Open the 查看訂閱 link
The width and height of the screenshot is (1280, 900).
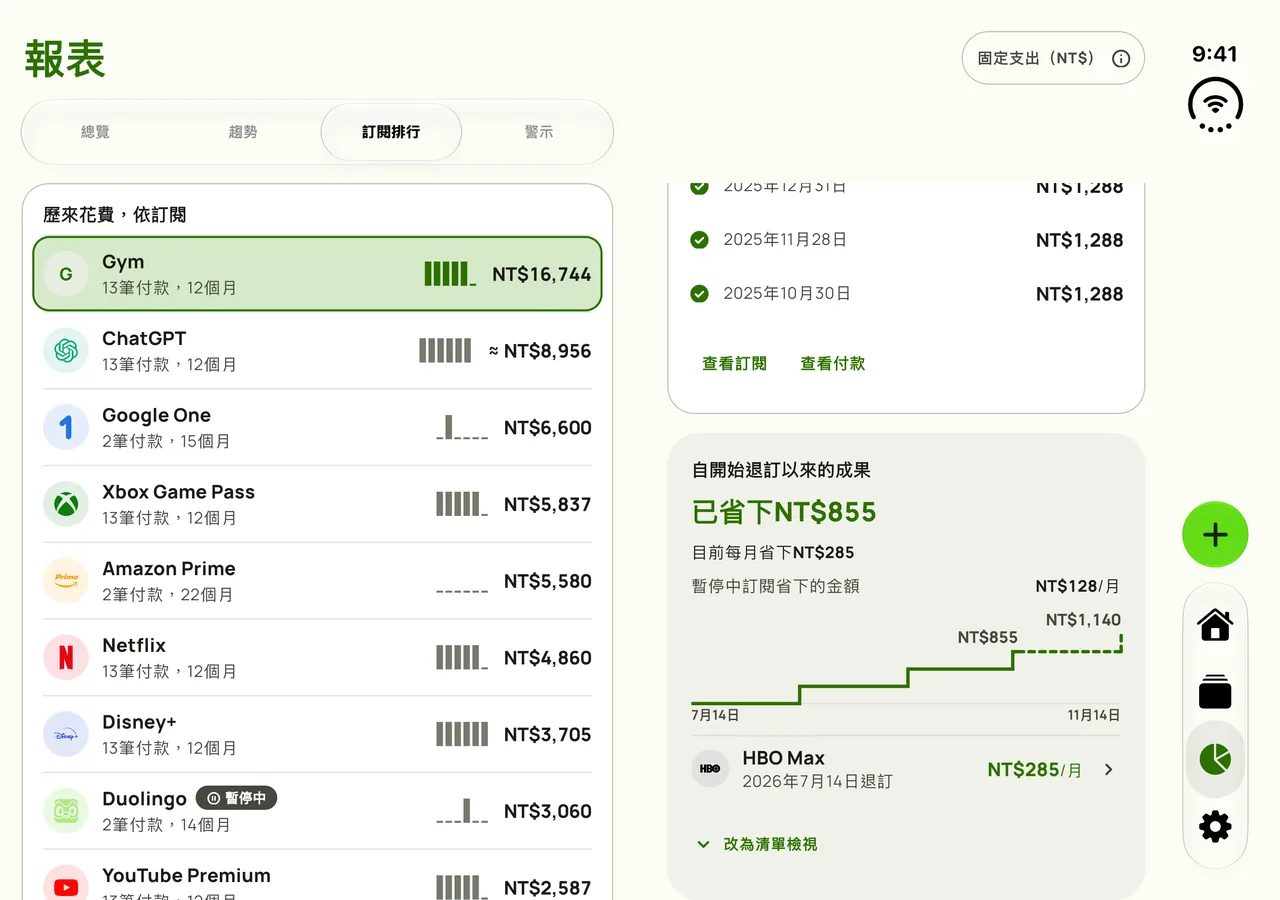[x=734, y=364]
